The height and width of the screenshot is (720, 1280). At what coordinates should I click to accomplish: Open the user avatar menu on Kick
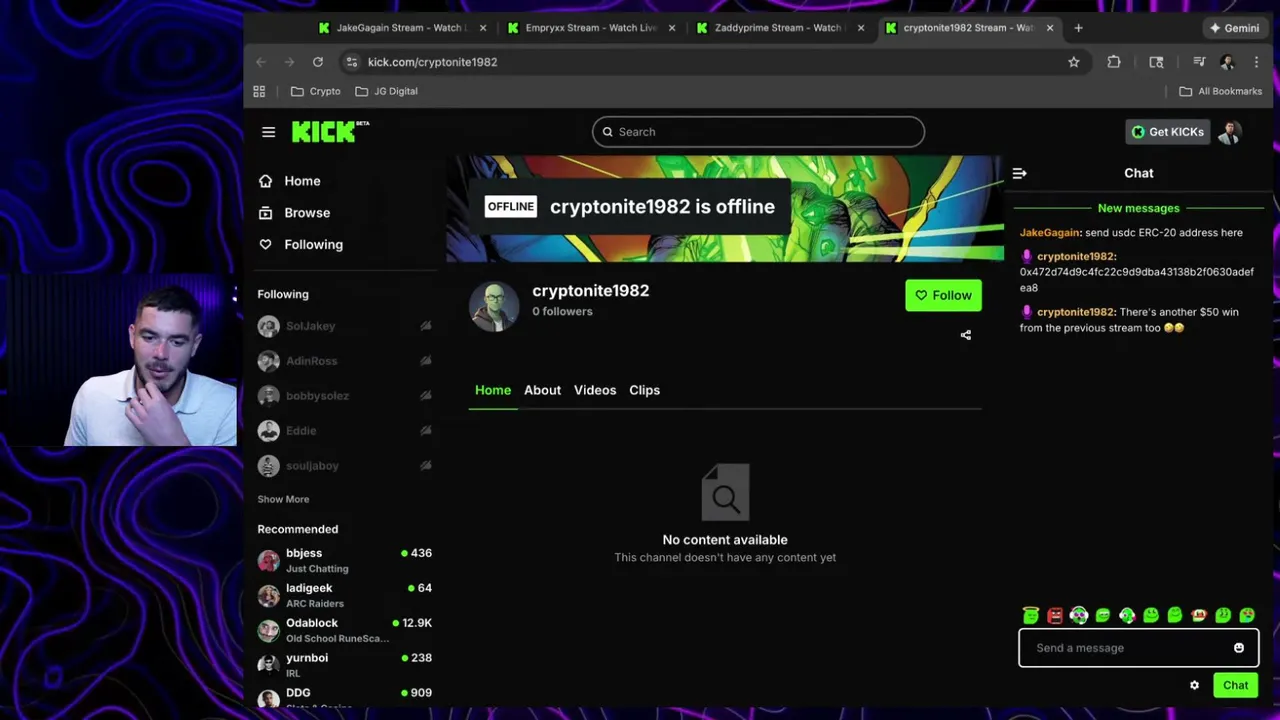coord(1230,132)
